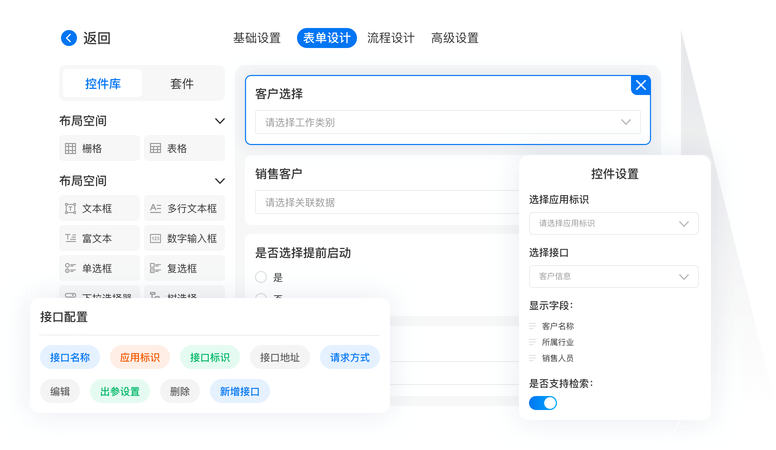Close the 客户选择 field card
Screen dimensions: 776x450
[641, 85]
